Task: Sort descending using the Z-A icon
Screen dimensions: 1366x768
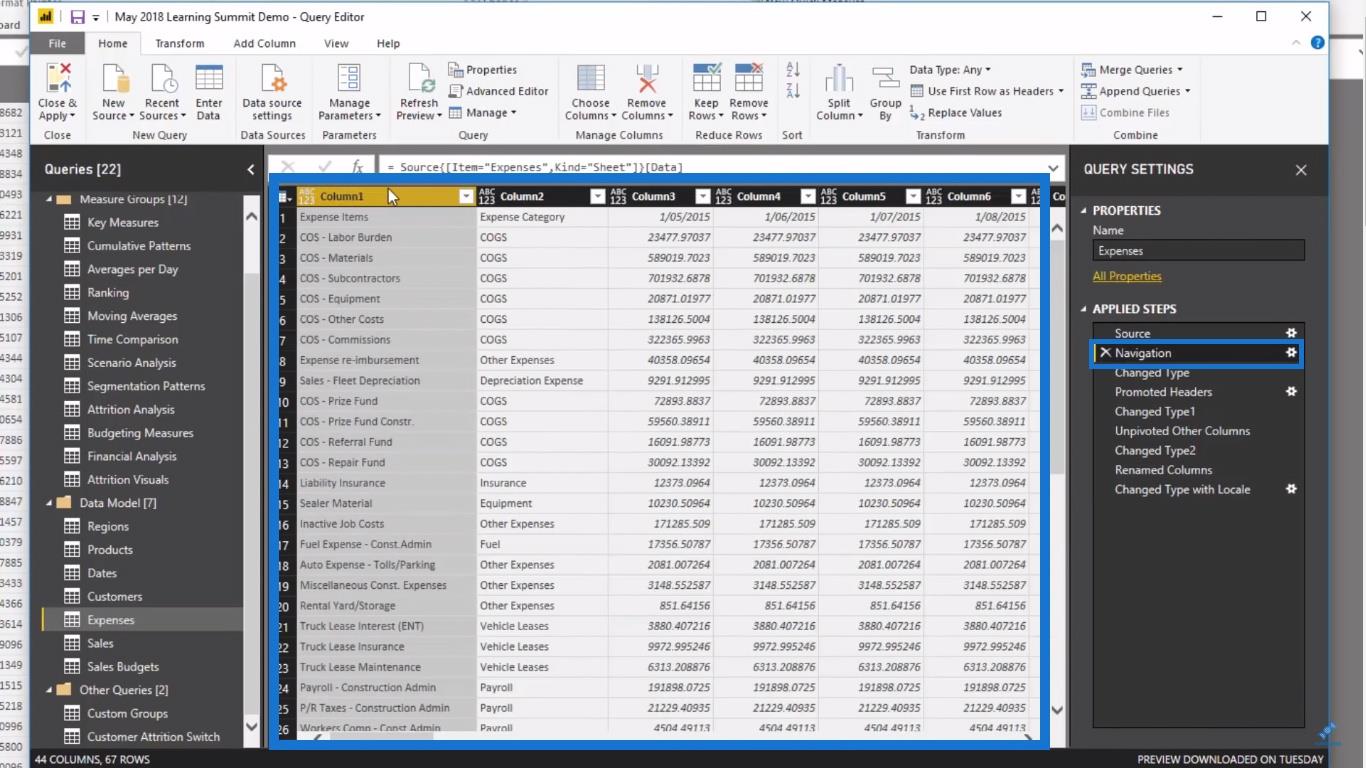Action: coord(793,91)
